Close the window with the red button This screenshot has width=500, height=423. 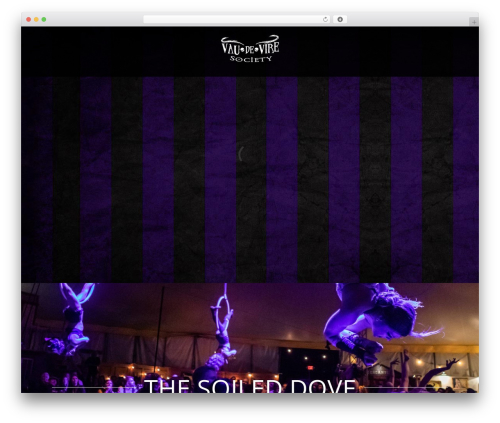[x=29, y=20]
